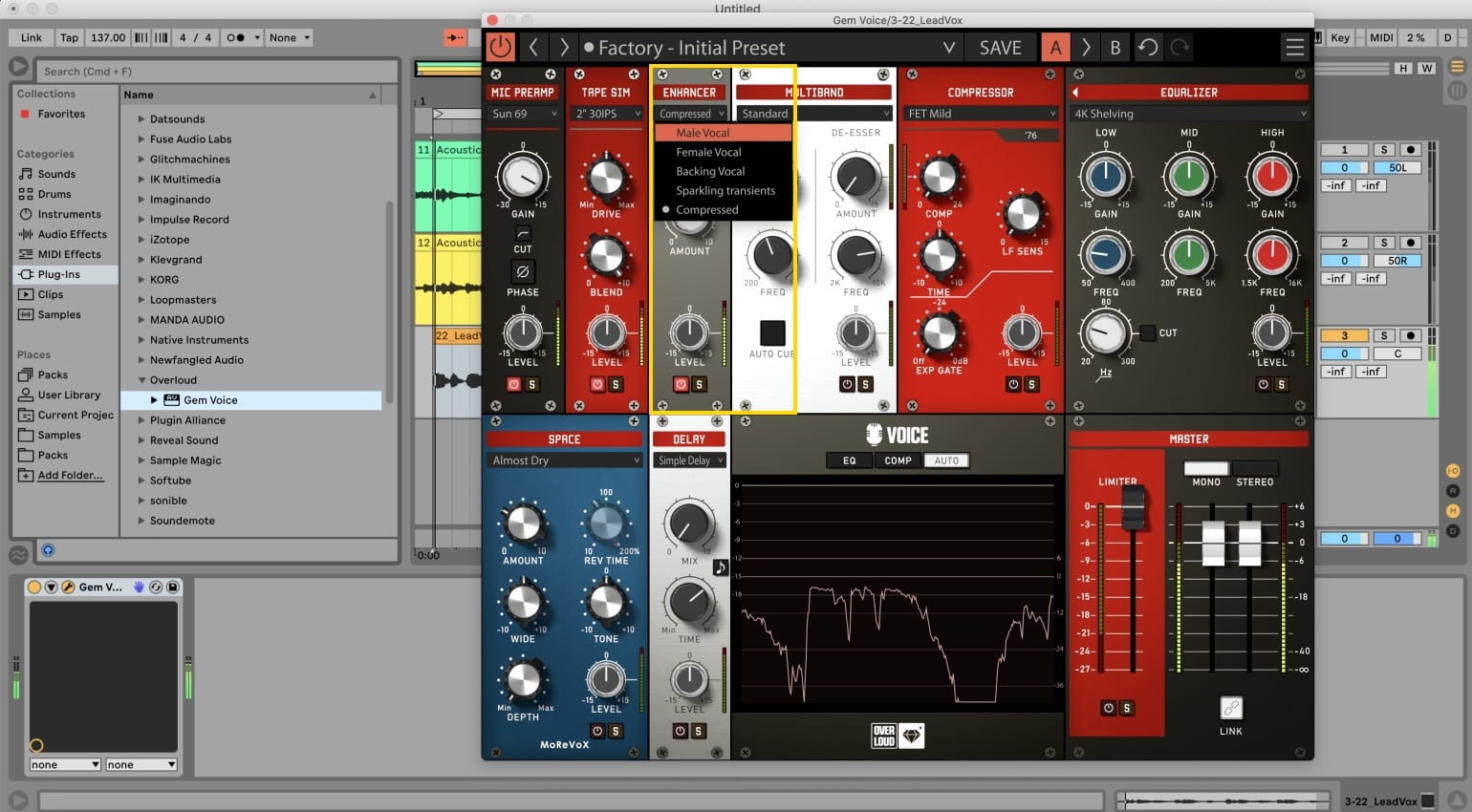Click the mic preamp low cut icon
The image size is (1472, 812).
click(x=523, y=233)
